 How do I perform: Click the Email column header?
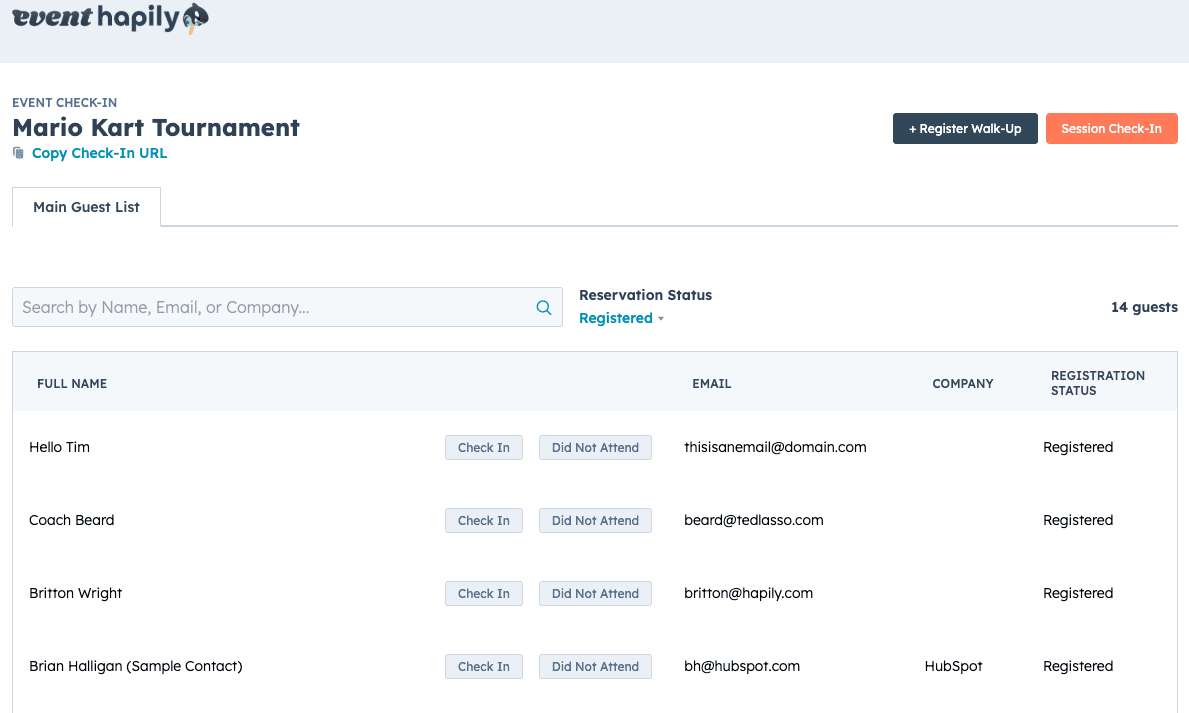(x=711, y=384)
